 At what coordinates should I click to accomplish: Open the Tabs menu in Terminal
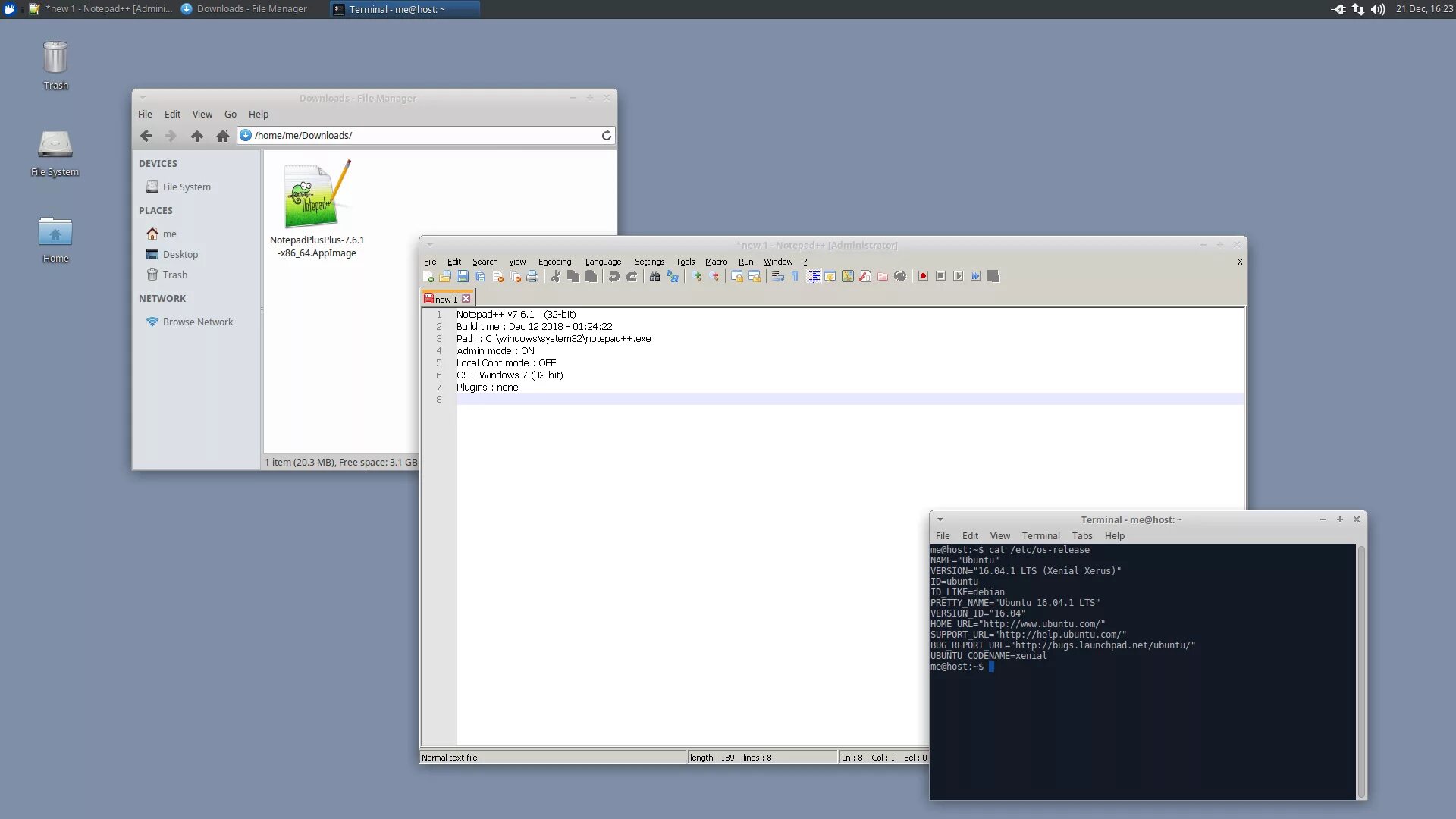[1082, 536]
